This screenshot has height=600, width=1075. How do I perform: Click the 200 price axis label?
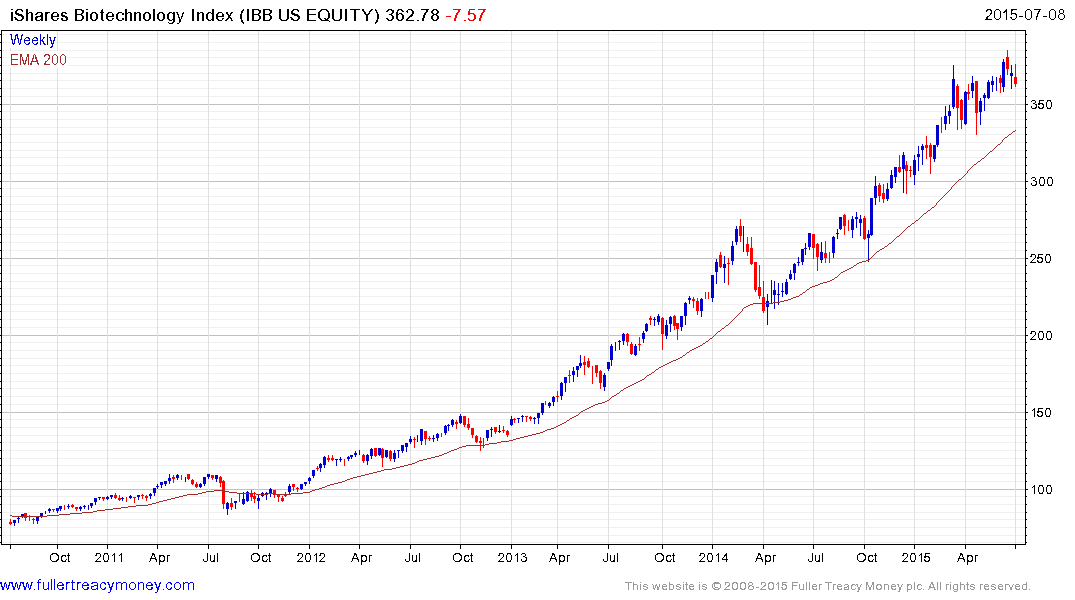tap(1041, 335)
